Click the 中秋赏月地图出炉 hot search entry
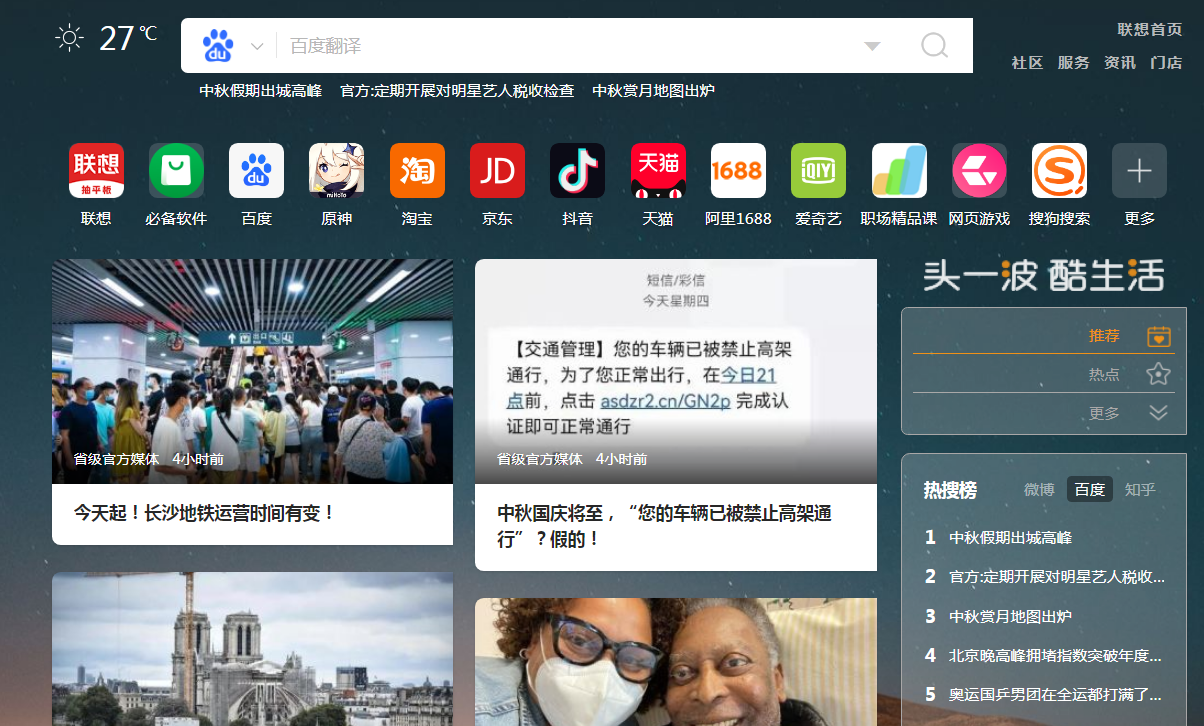This screenshot has width=1204, height=726. point(1010,617)
